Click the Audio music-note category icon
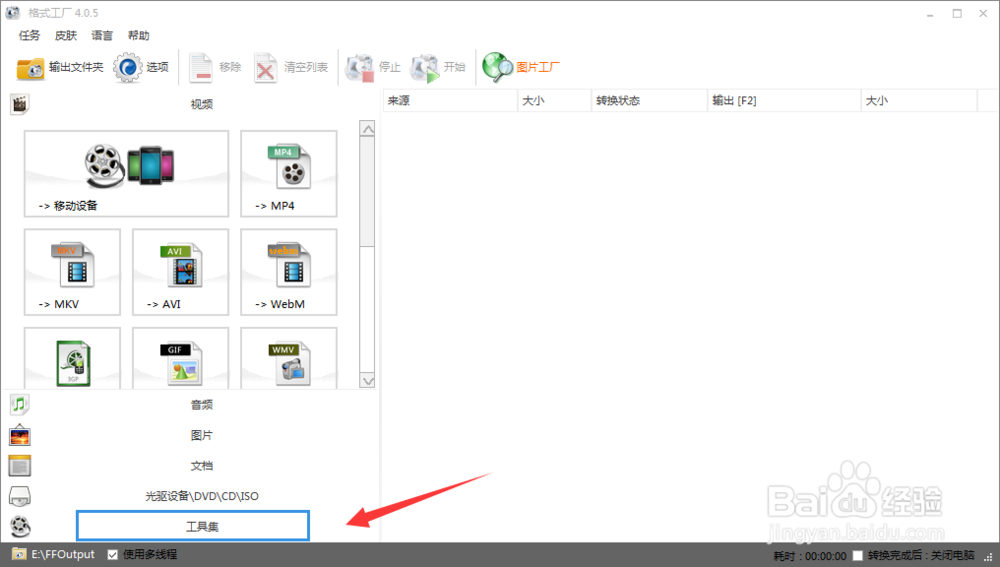The height and width of the screenshot is (567, 1000). point(20,404)
